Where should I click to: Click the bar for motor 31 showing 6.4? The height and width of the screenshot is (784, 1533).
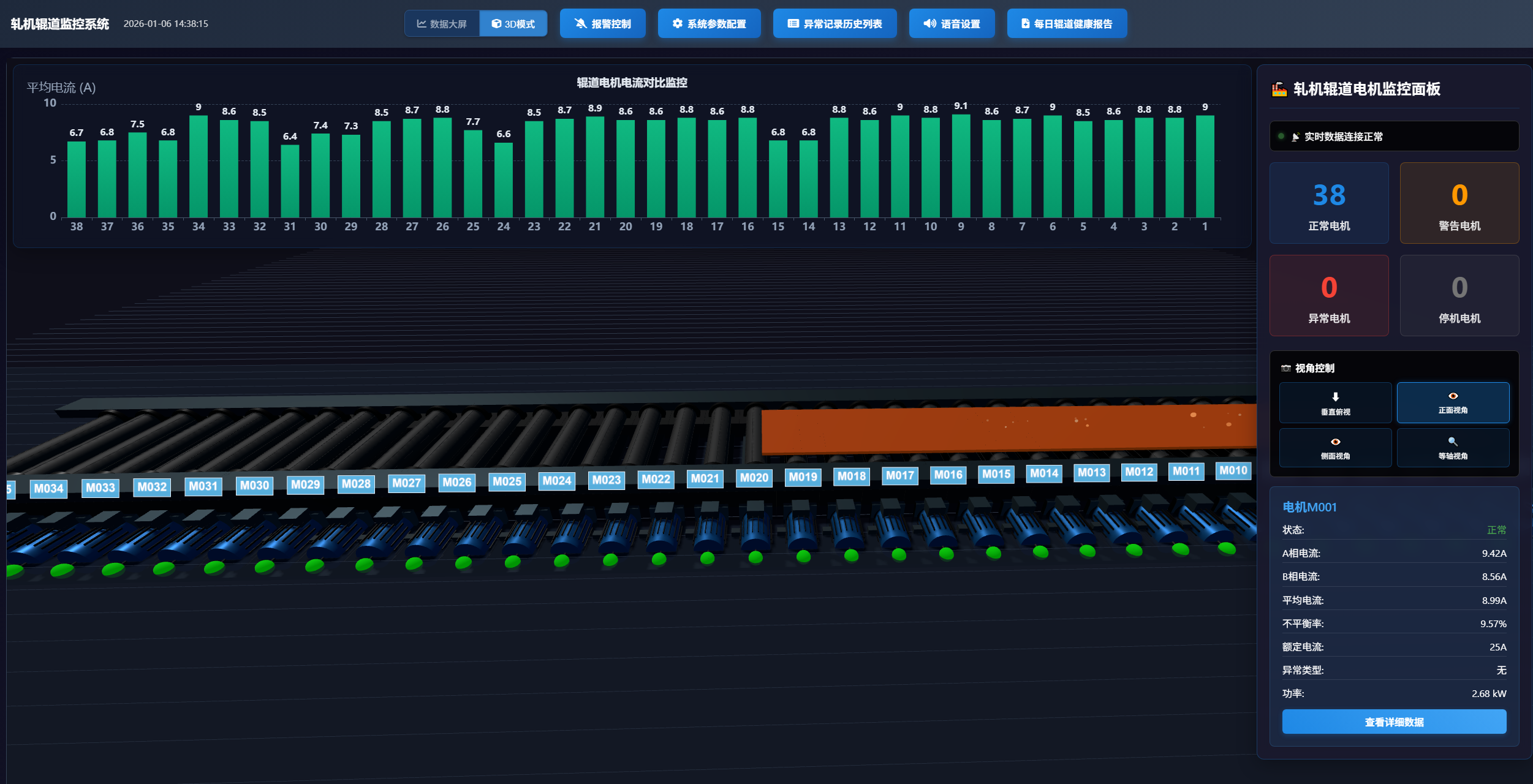coord(290,181)
